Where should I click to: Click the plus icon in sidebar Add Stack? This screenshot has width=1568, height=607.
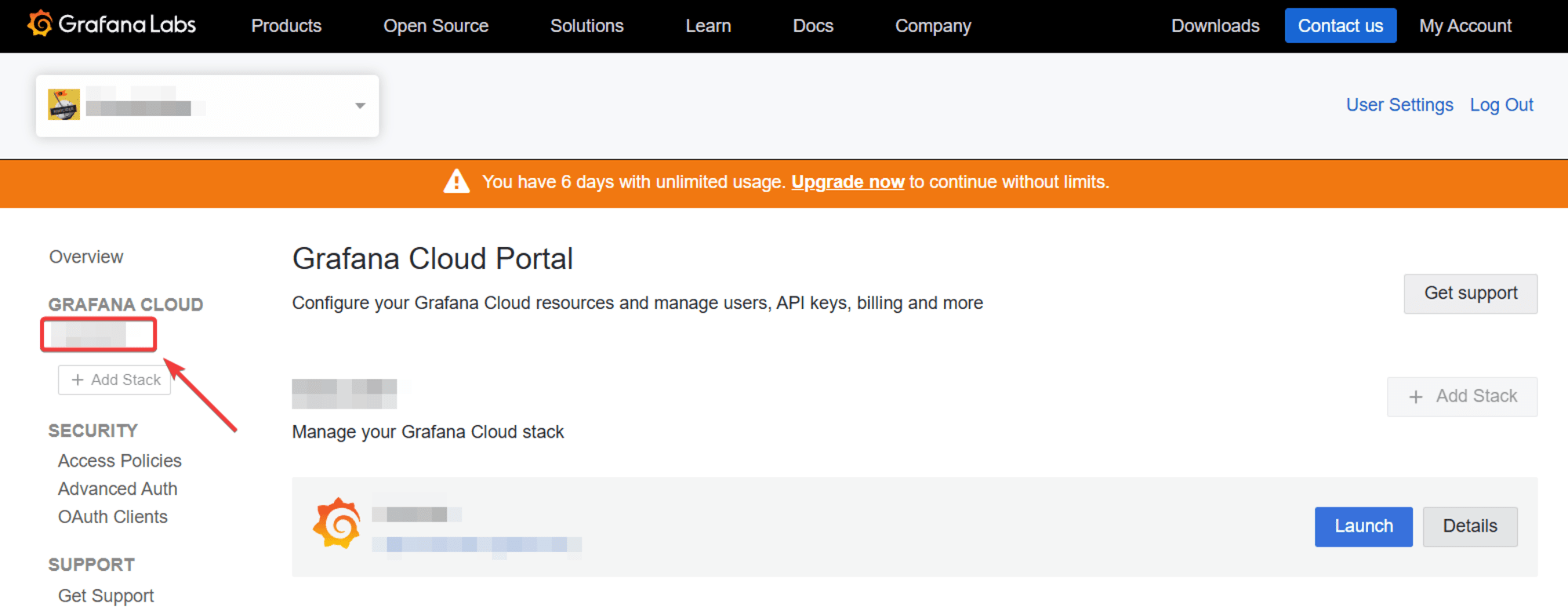tap(78, 380)
